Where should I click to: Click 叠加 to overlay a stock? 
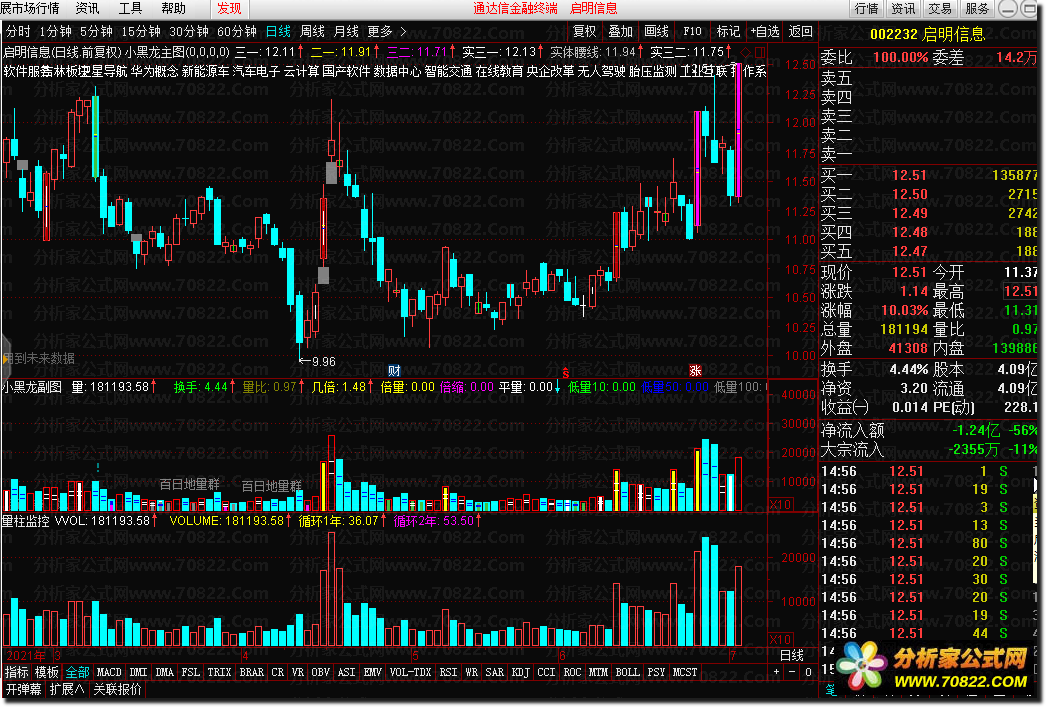click(x=620, y=31)
